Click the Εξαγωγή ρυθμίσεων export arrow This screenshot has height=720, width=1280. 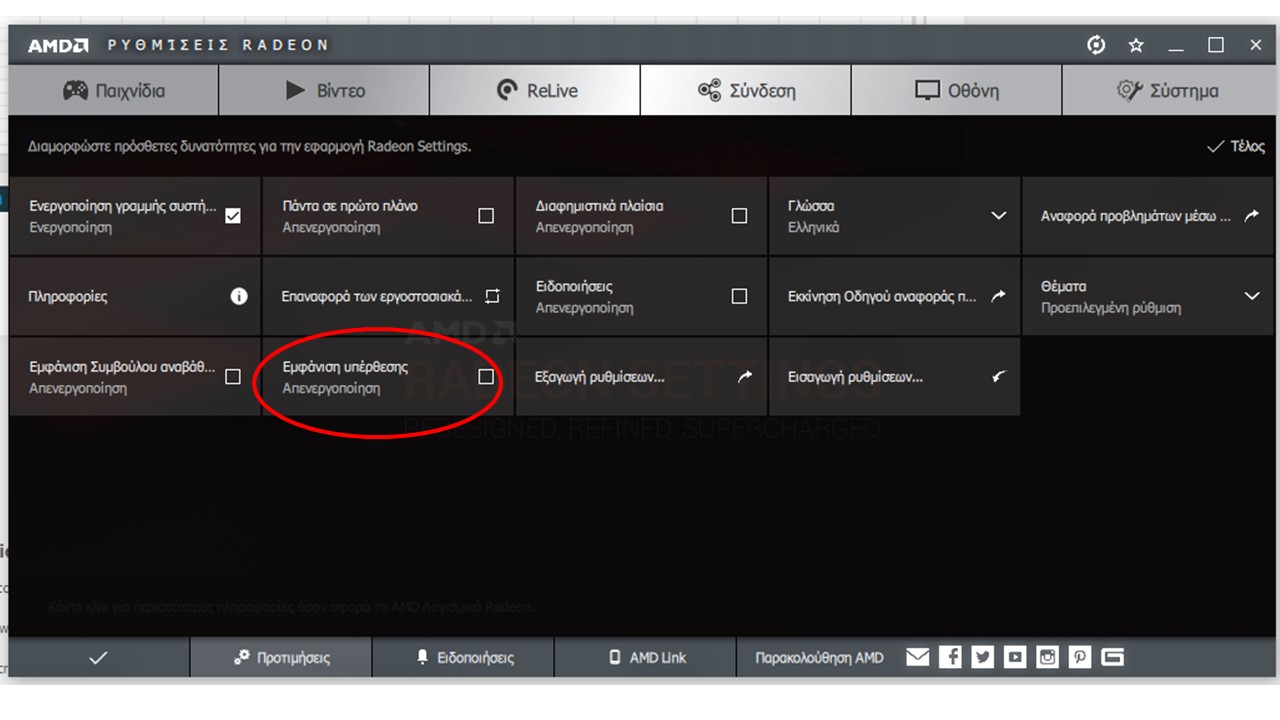tap(745, 377)
